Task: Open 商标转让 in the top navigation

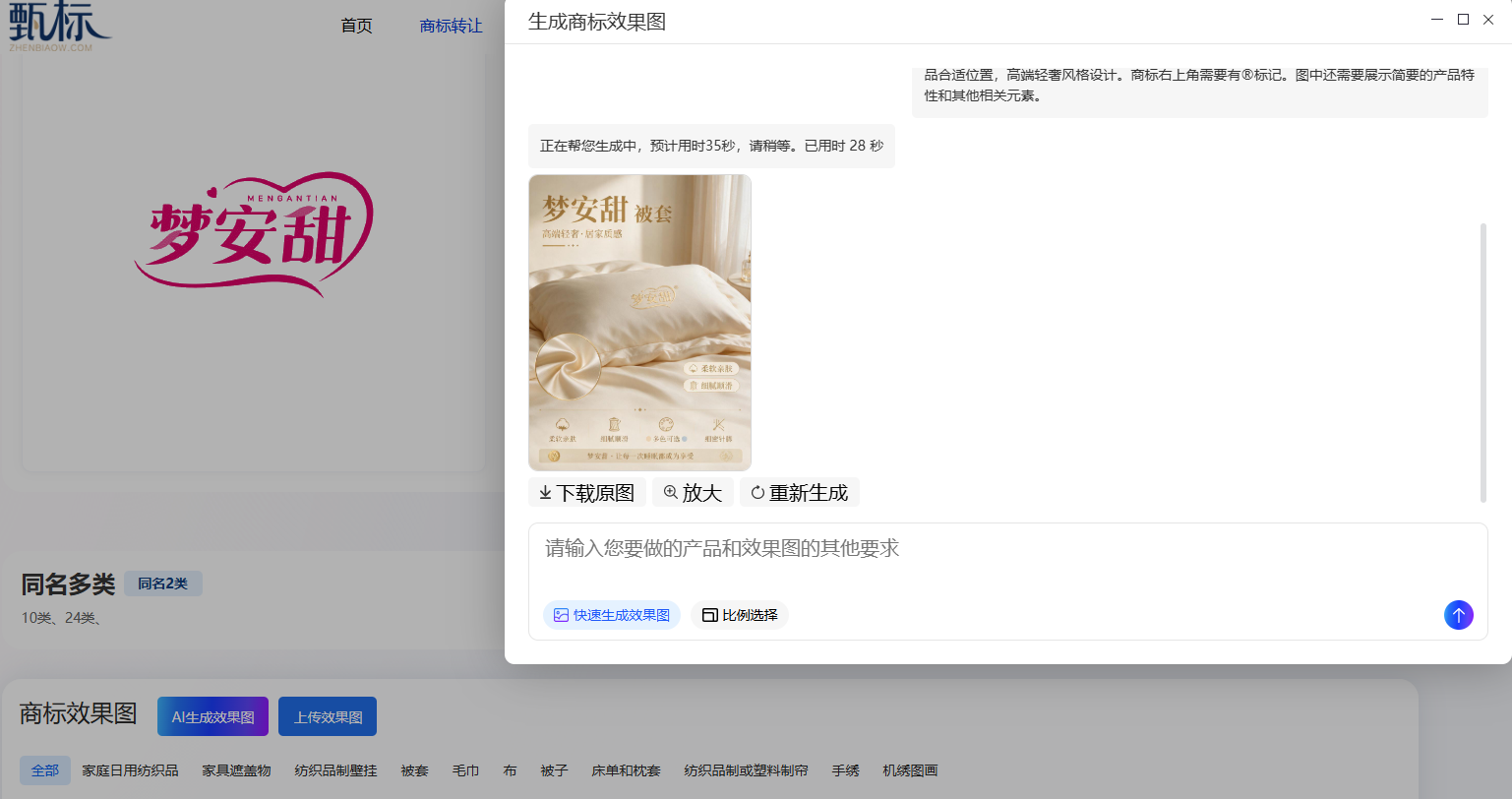Action: pos(451,26)
